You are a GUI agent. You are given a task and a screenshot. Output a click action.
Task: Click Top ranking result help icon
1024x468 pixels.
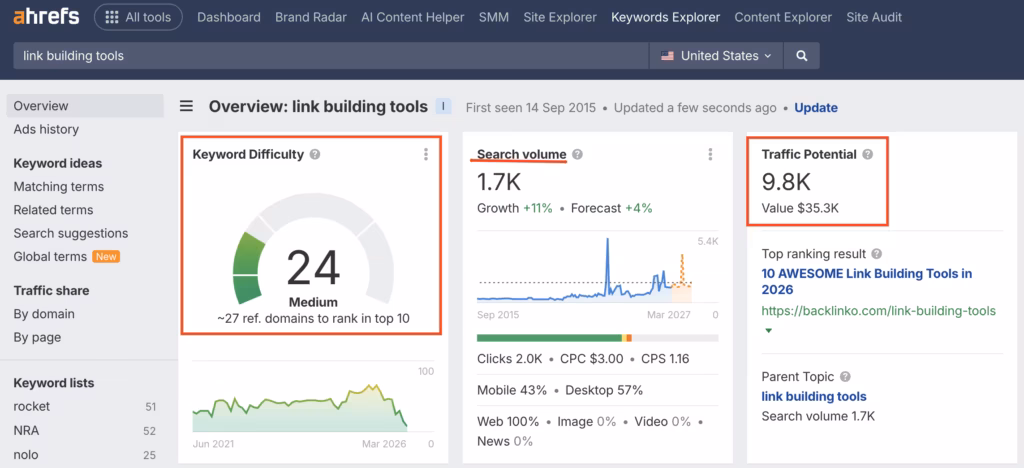(x=876, y=254)
